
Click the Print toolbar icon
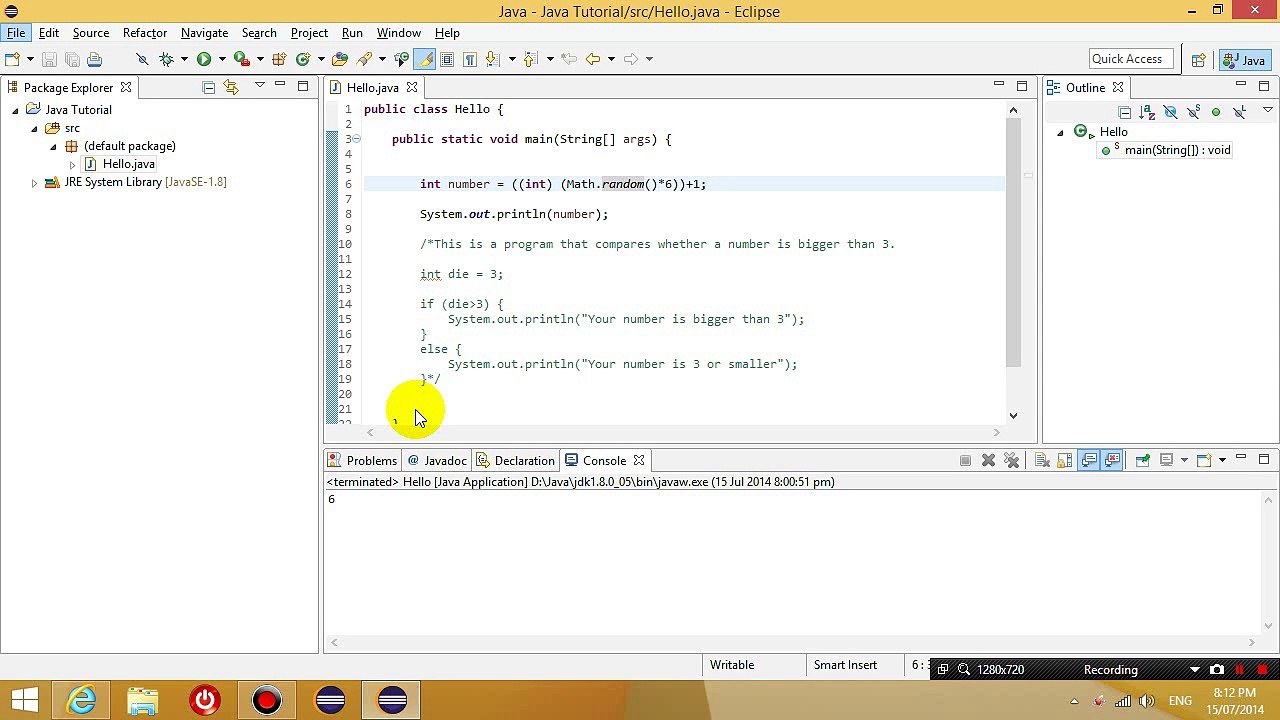point(94,59)
